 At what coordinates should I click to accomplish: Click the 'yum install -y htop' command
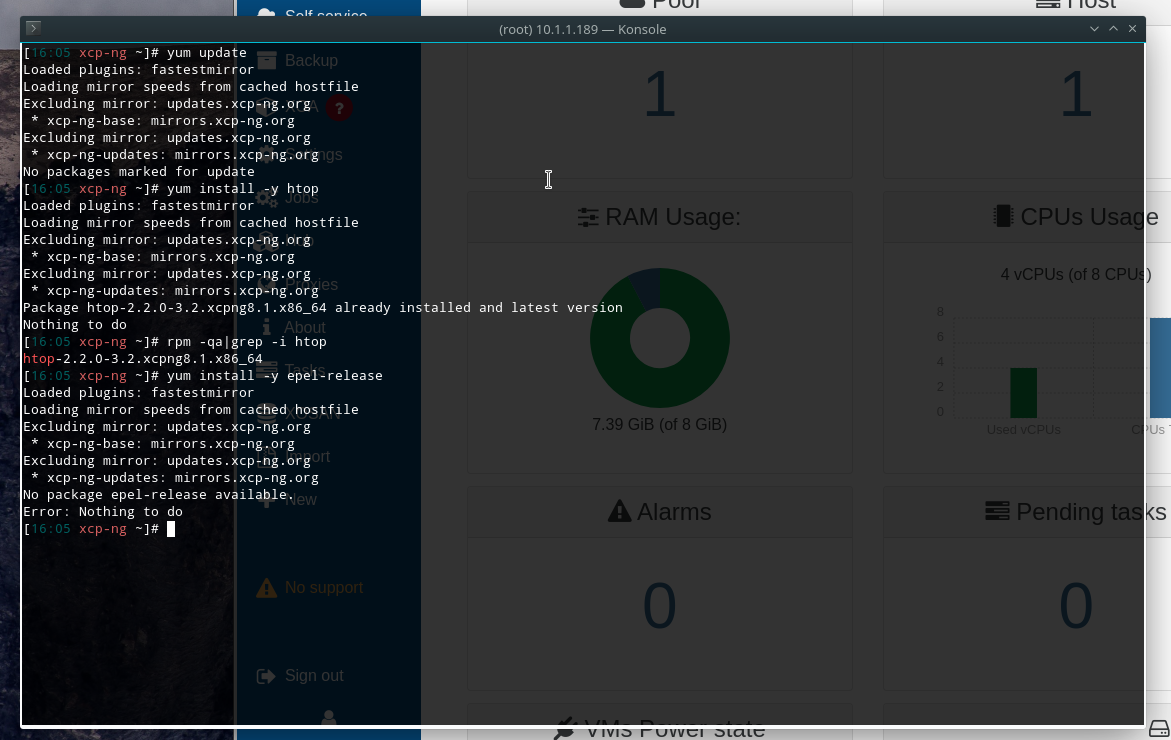click(x=243, y=189)
